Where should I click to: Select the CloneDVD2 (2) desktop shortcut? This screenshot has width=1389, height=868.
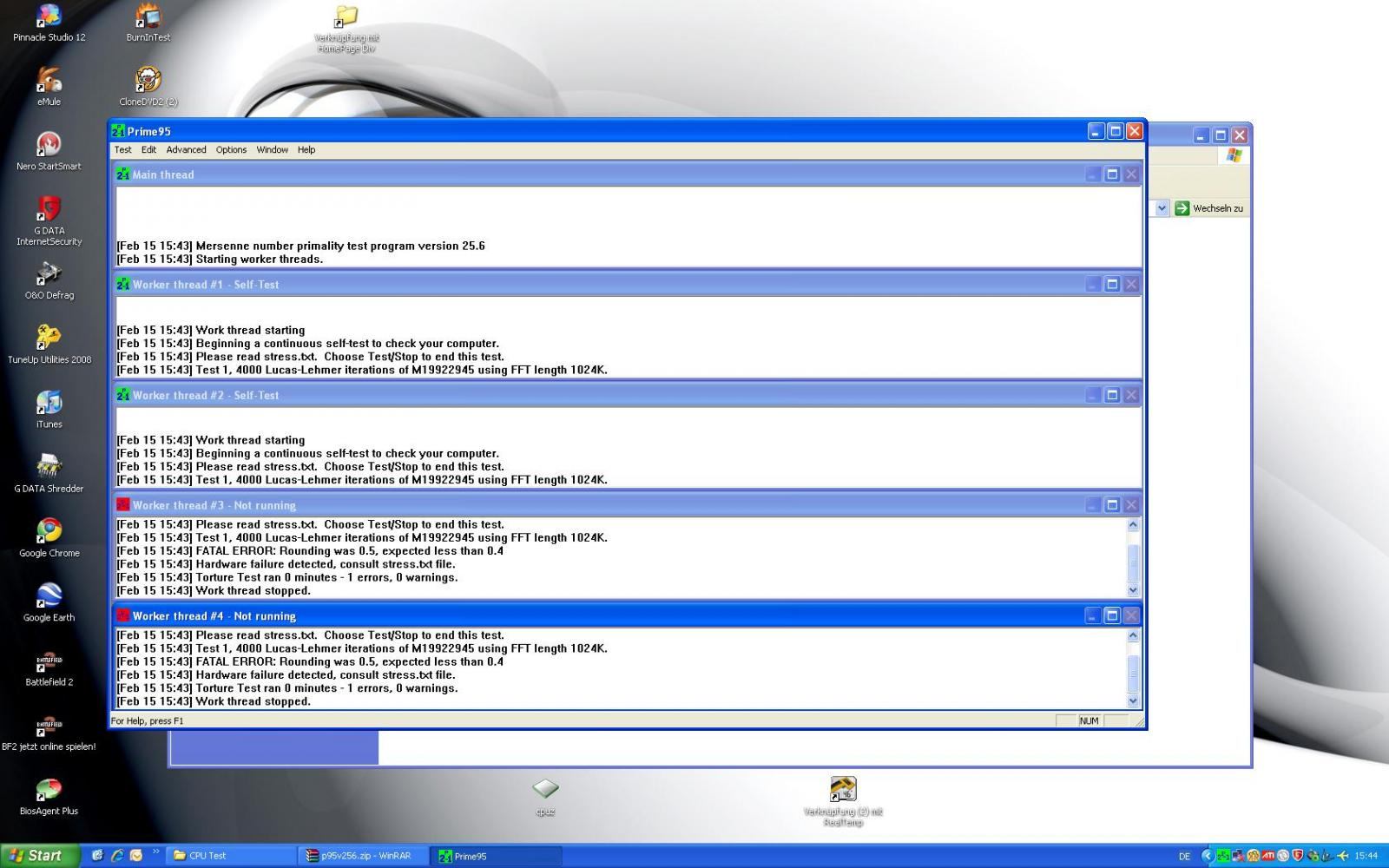(x=148, y=87)
